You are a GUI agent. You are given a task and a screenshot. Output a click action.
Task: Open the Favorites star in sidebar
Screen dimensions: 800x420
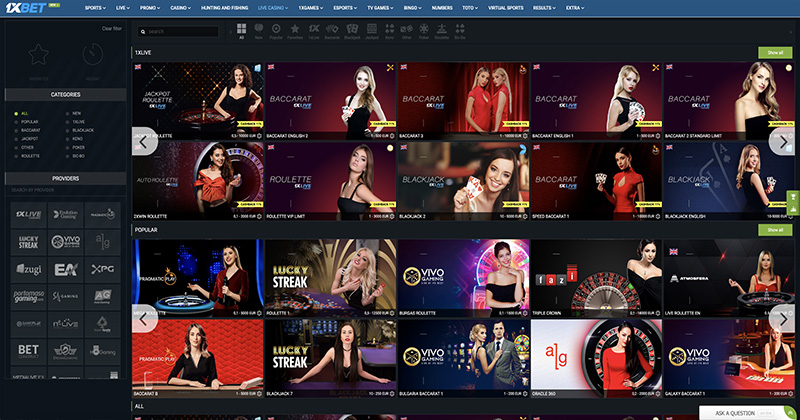(x=38, y=55)
